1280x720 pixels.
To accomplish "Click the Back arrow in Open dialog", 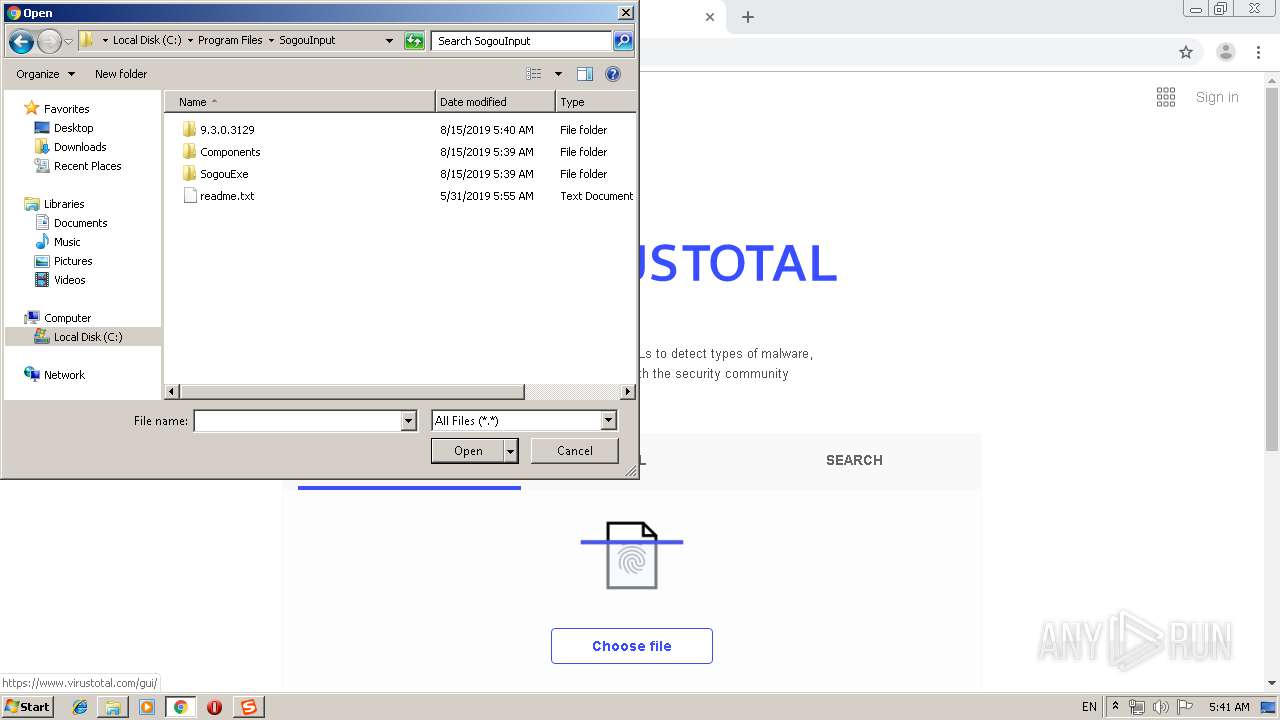I will [x=21, y=41].
